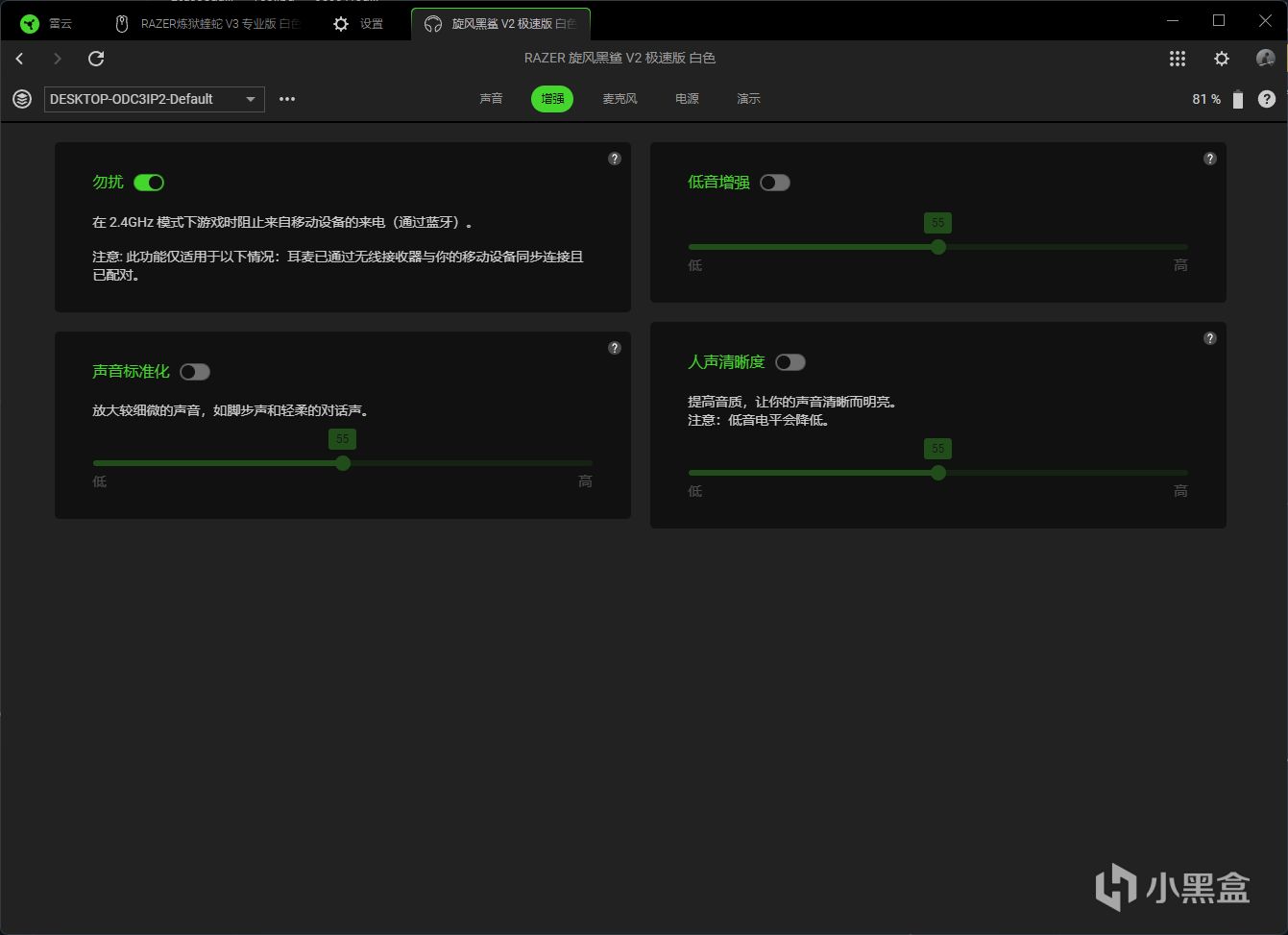This screenshot has width=1288, height=935.
Task: Switch to the 雷云 window tab
Action: [47, 24]
